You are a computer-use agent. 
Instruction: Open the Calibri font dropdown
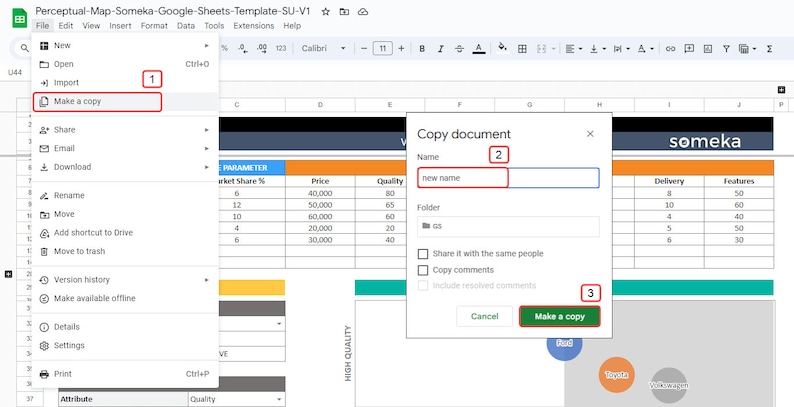tap(323, 49)
